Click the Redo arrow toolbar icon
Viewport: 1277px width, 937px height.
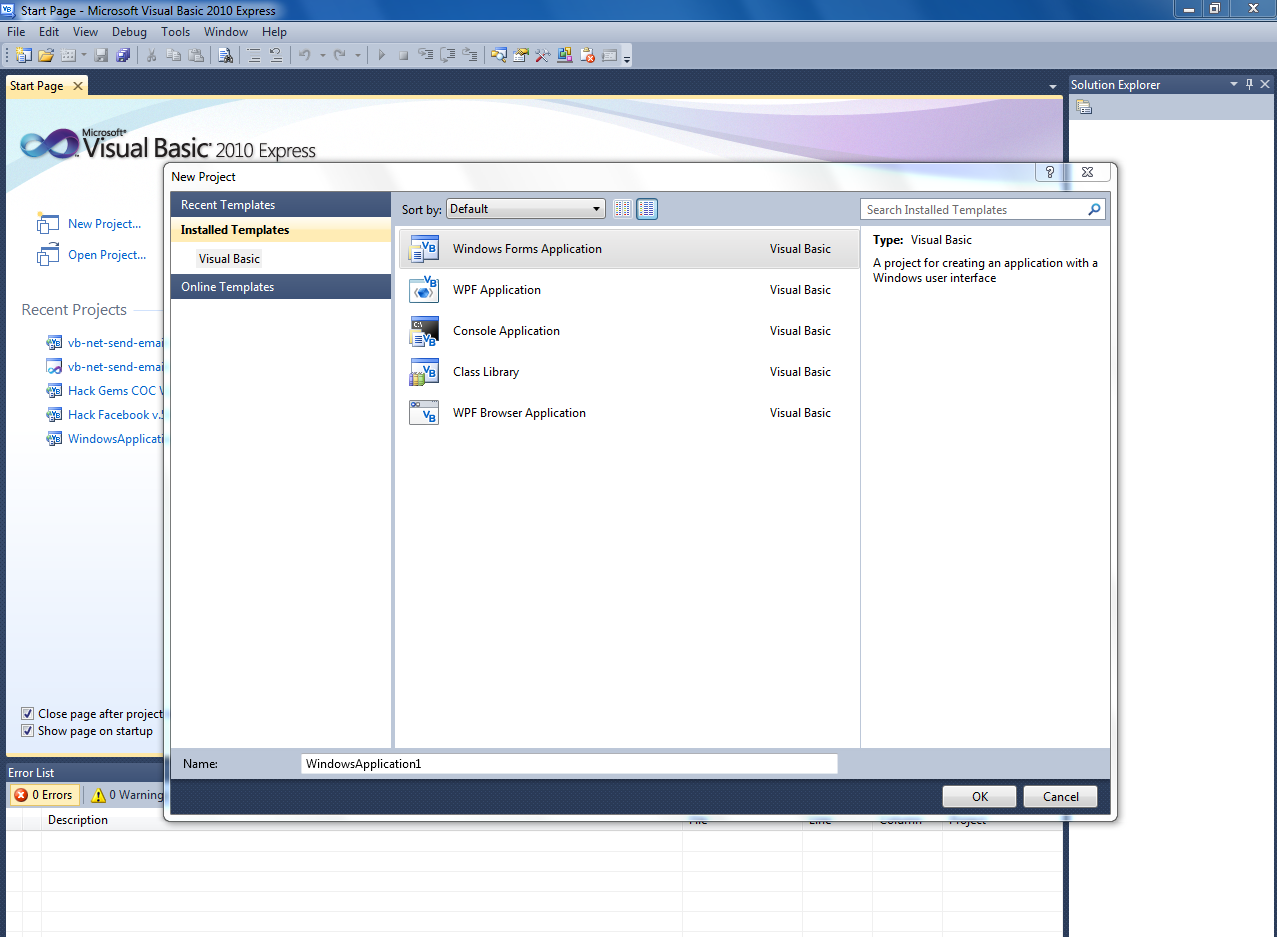point(340,55)
